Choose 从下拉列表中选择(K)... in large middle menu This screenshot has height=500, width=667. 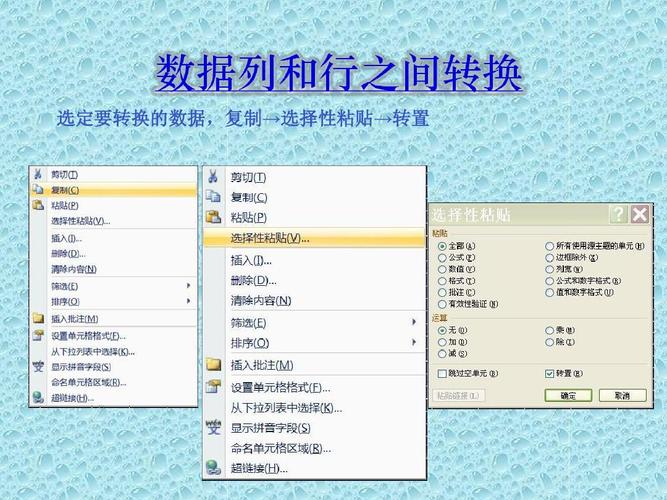tap(286, 408)
